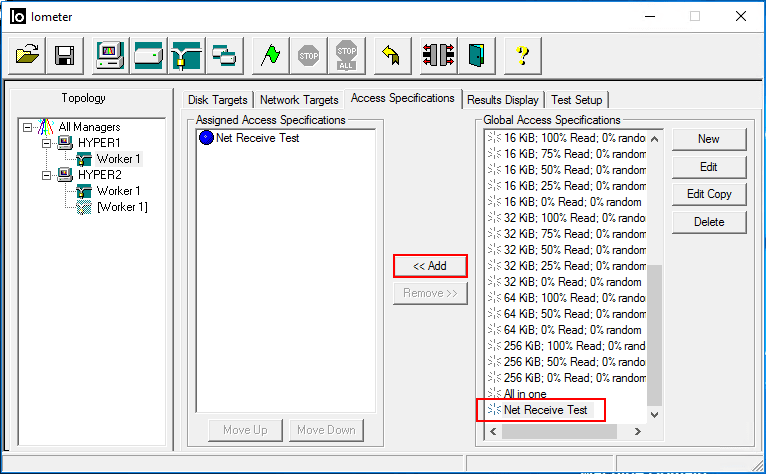The height and width of the screenshot is (474, 766).
Task: Select assigned Net Receive Test entry
Action: click(x=257, y=138)
